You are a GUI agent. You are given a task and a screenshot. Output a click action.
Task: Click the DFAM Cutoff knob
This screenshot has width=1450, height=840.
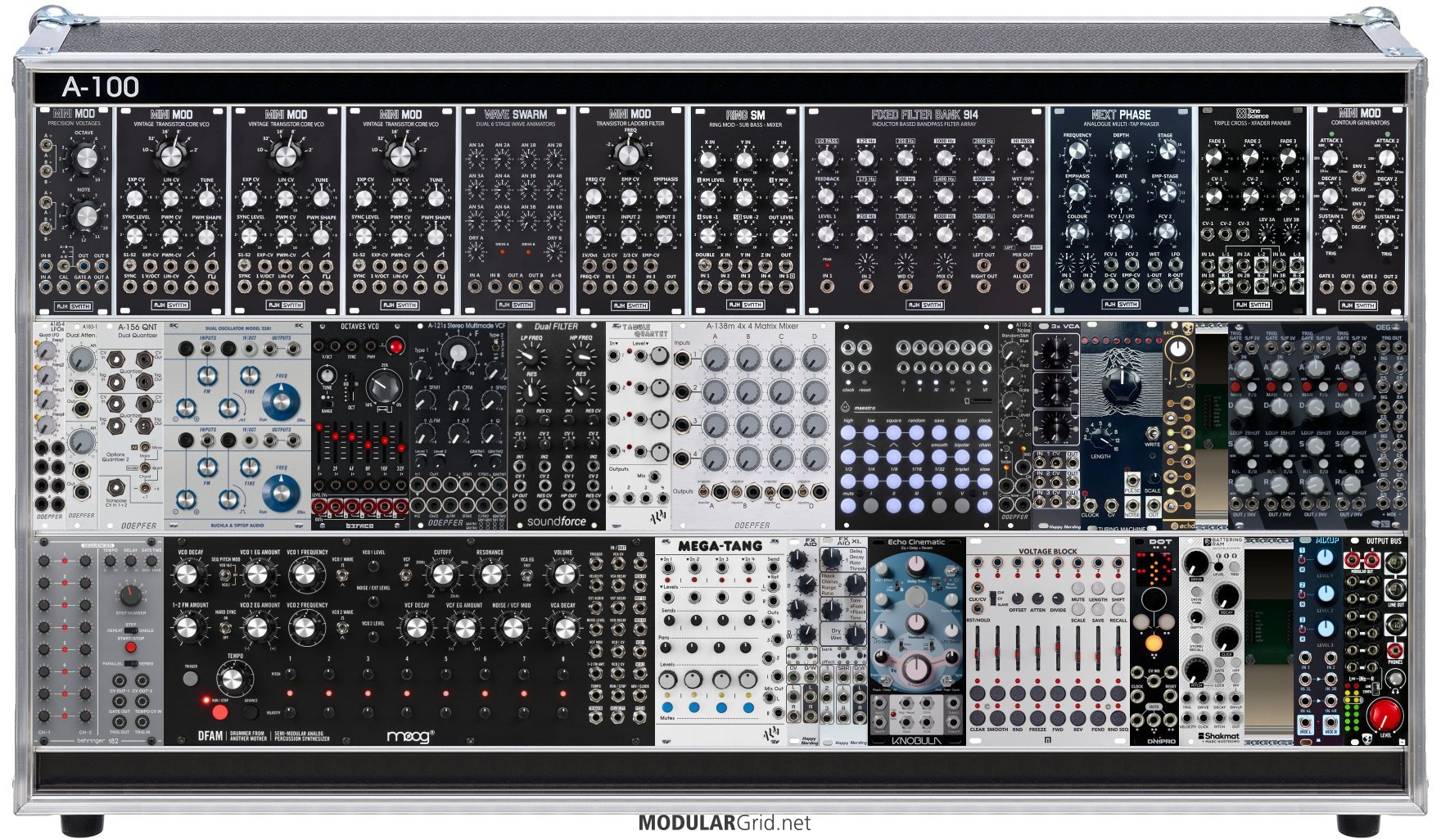pyautogui.click(x=442, y=576)
